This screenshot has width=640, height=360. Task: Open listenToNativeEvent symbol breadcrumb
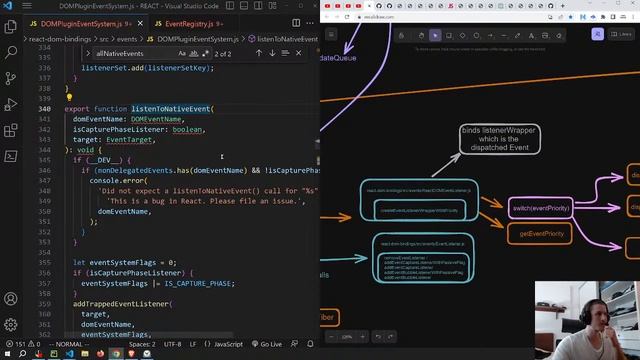click(283, 39)
